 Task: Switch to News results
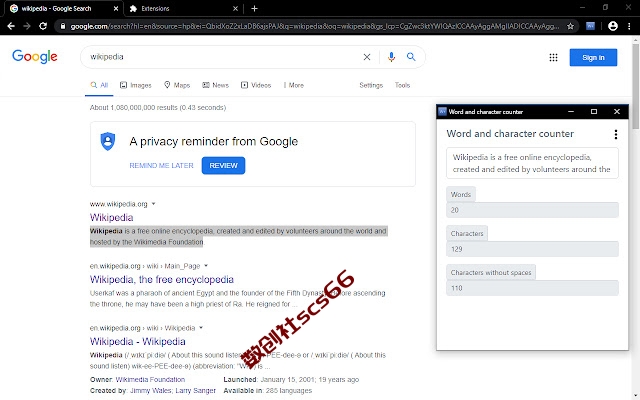[216, 85]
